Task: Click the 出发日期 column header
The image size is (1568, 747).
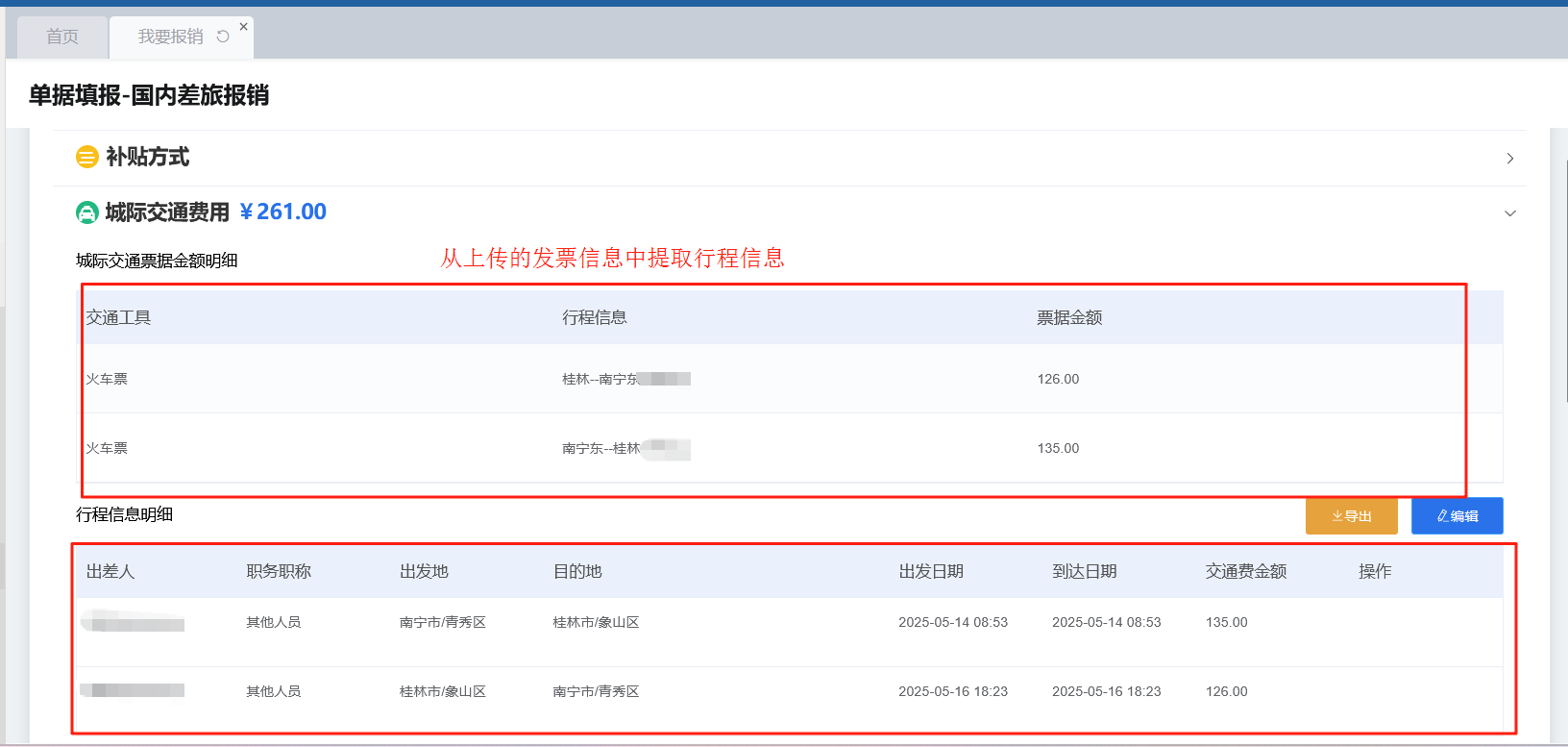Action: (x=931, y=571)
